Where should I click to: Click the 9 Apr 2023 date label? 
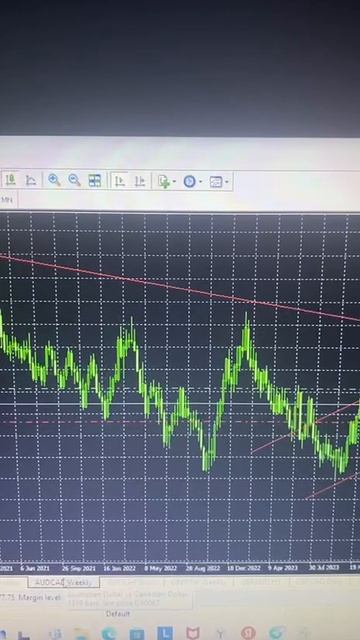coord(283,568)
